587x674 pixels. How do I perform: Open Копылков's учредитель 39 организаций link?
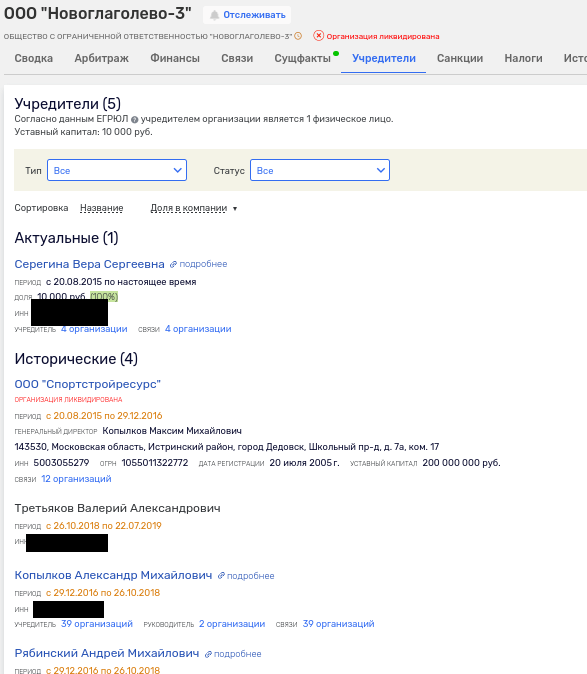(x=97, y=624)
